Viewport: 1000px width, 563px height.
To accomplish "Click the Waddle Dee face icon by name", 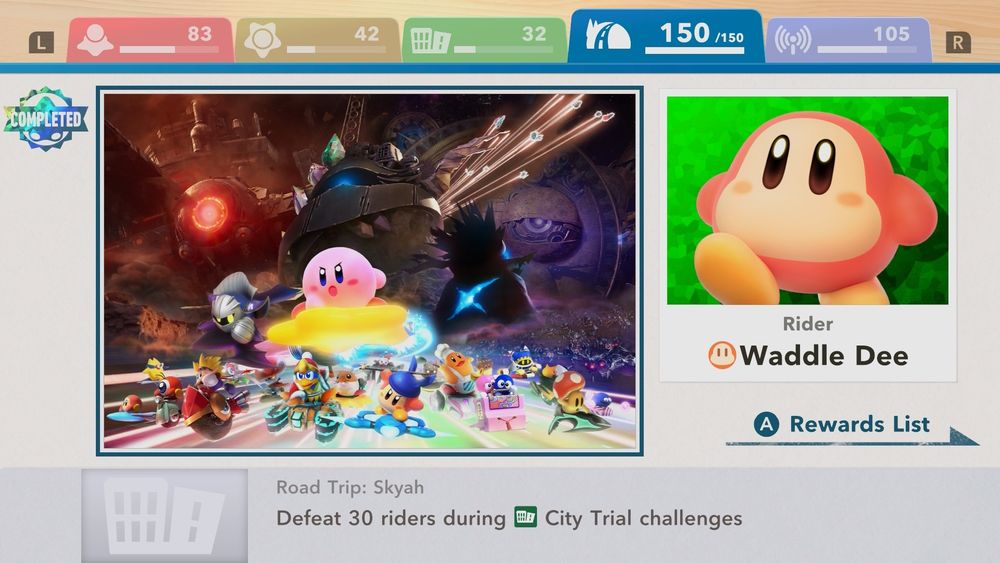I will coord(722,355).
